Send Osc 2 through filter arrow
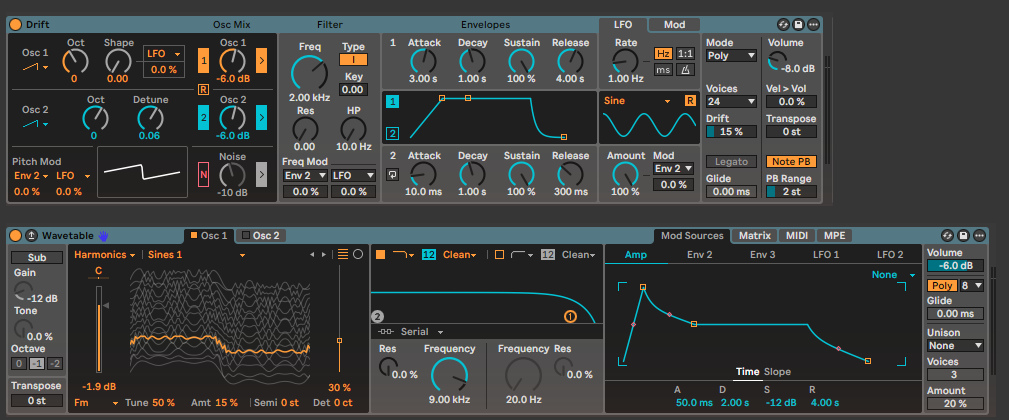 [x=262, y=118]
